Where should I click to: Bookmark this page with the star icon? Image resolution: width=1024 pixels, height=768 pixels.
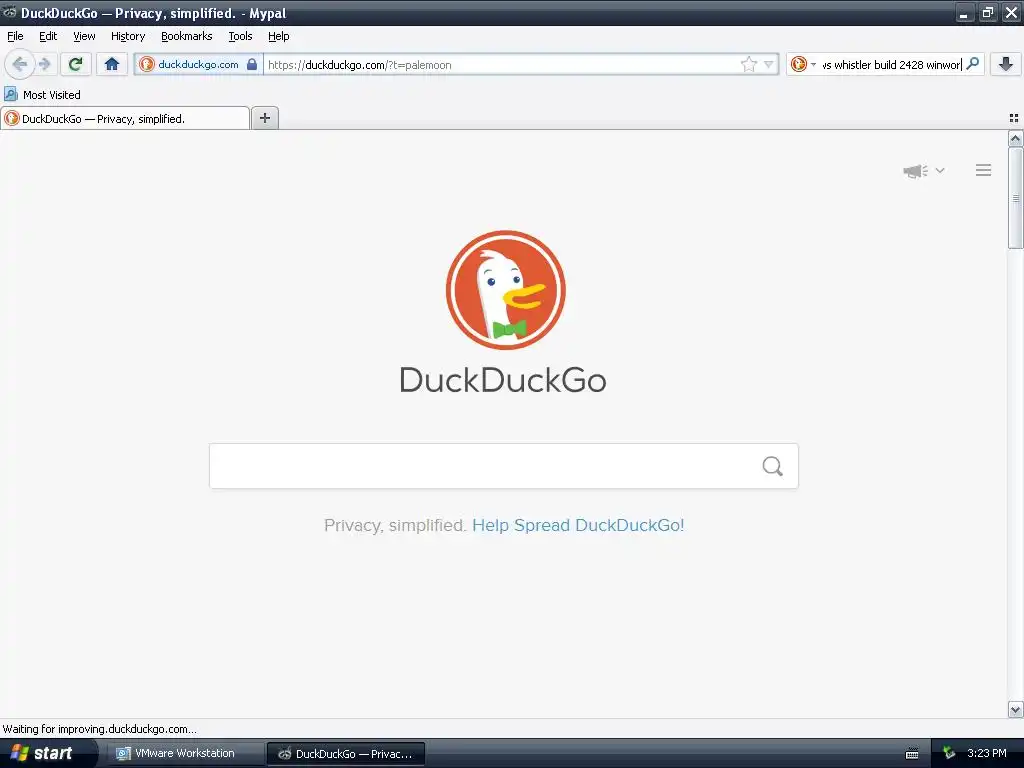pyautogui.click(x=748, y=64)
